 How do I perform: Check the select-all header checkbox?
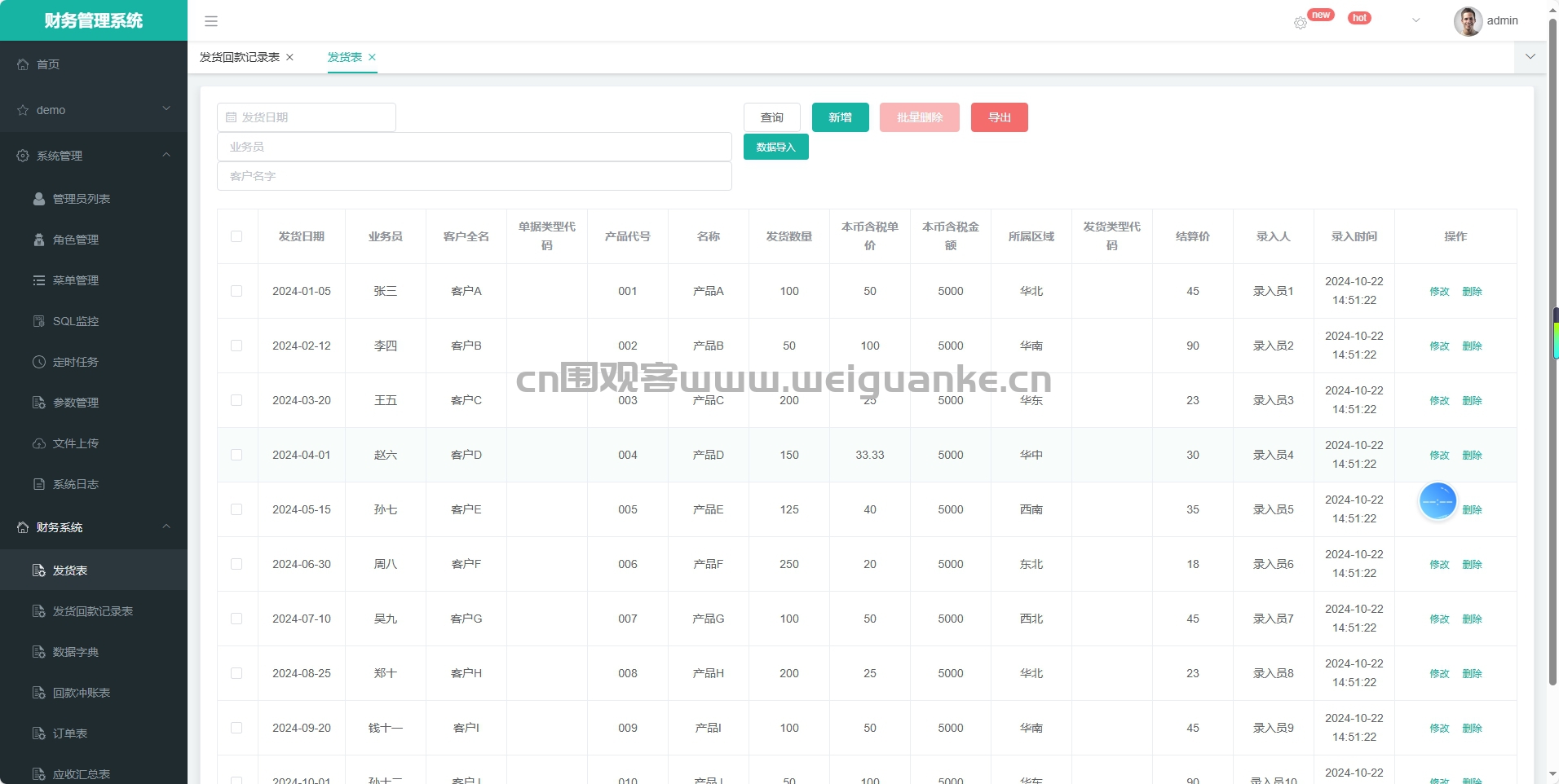(x=236, y=236)
